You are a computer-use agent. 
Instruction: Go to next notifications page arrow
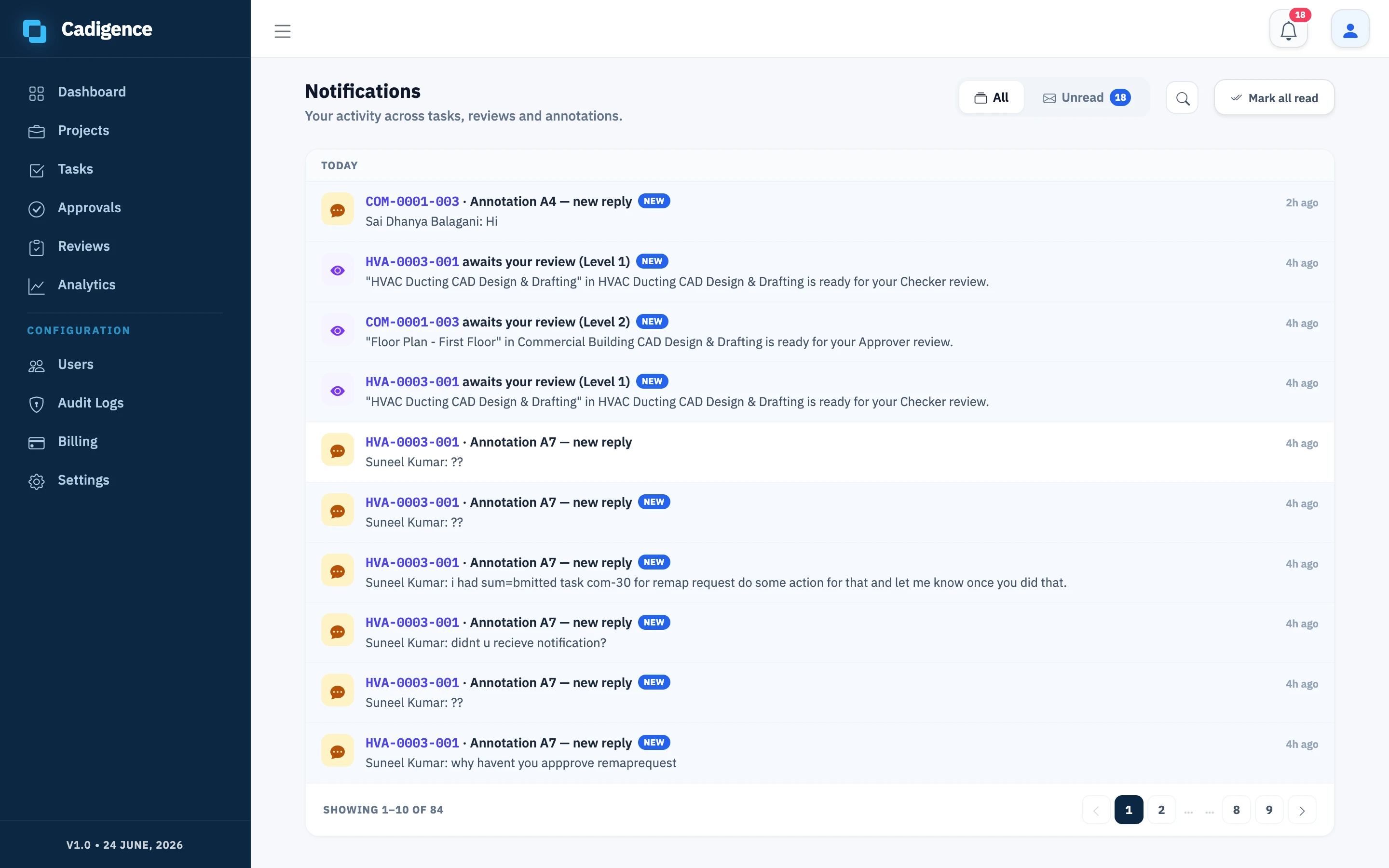point(1302,810)
